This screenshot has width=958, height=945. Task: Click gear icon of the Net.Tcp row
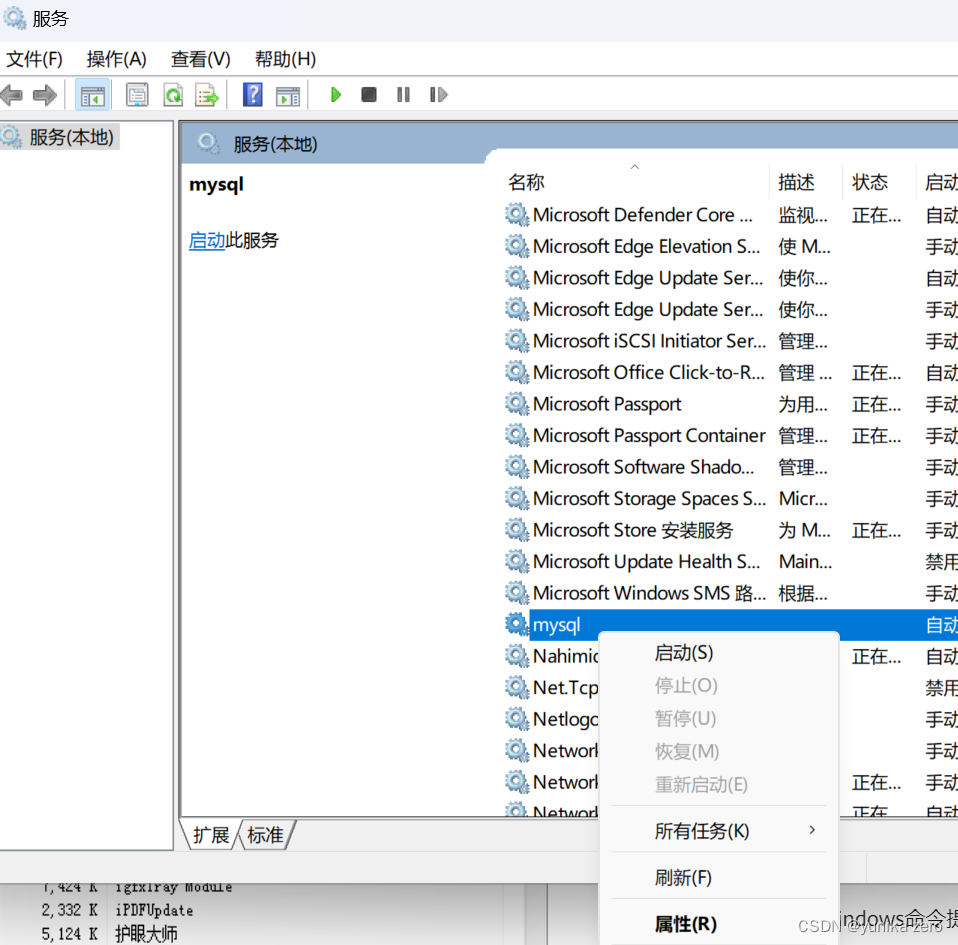pos(517,687)
